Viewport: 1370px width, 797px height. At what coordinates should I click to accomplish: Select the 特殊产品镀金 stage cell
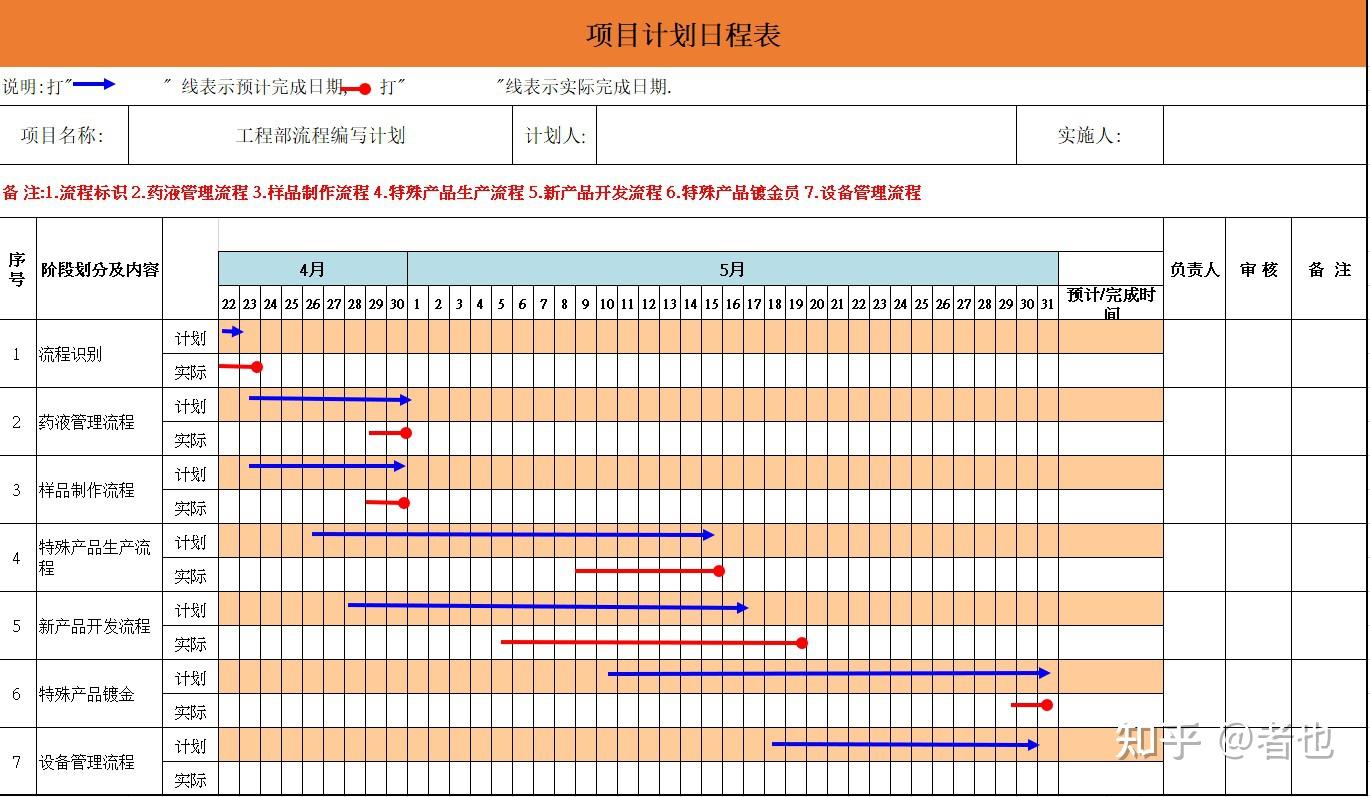pyautogui.click(x=100, y=694)
